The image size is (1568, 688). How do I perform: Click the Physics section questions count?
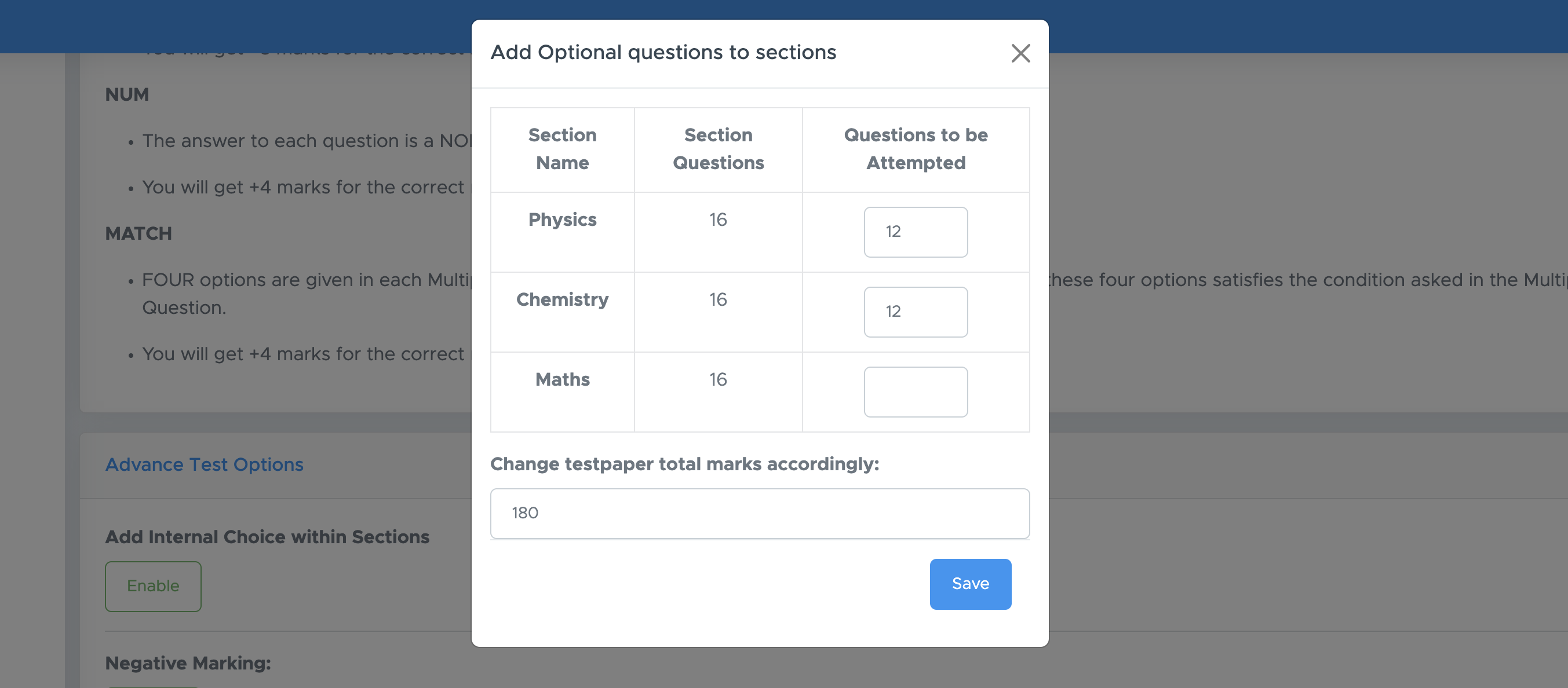click(717, 219)
